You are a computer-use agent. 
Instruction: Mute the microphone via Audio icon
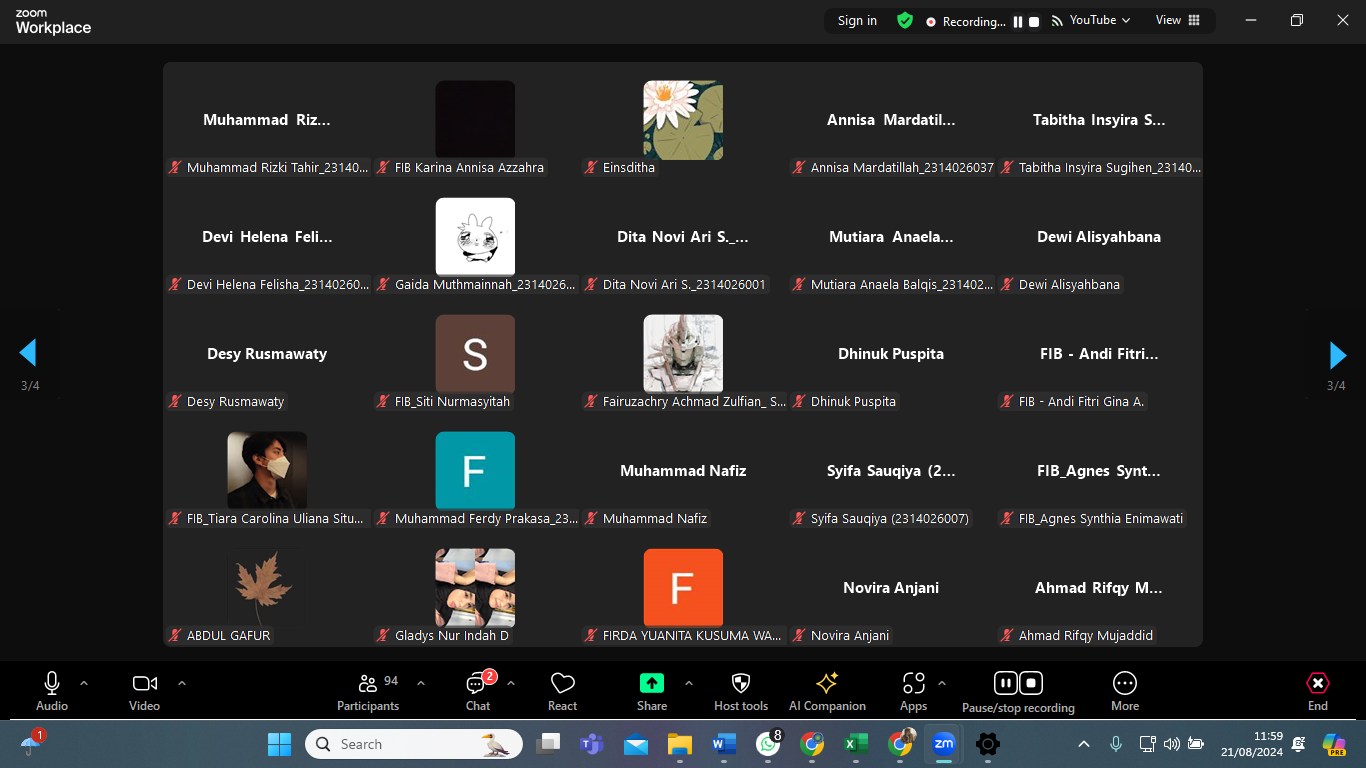pos(51,684)
